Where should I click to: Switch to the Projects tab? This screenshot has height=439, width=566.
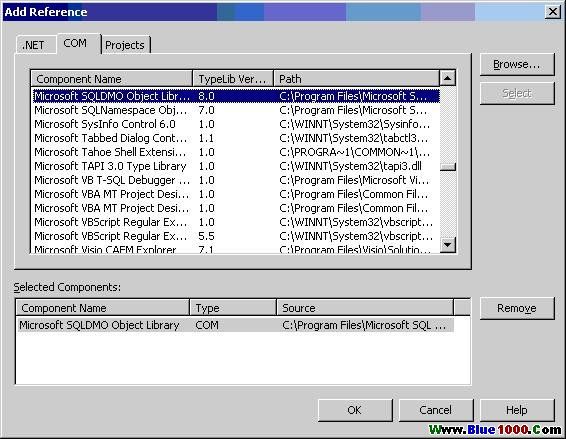125,45
